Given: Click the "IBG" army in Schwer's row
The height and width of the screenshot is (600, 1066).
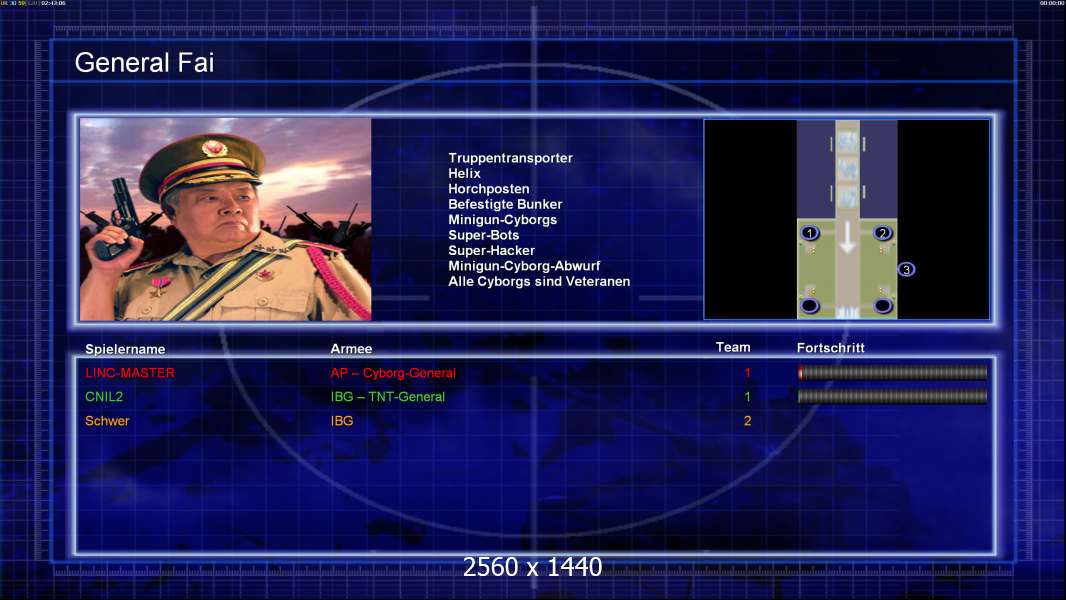Looking at the screenshot, I should point(342,421).
